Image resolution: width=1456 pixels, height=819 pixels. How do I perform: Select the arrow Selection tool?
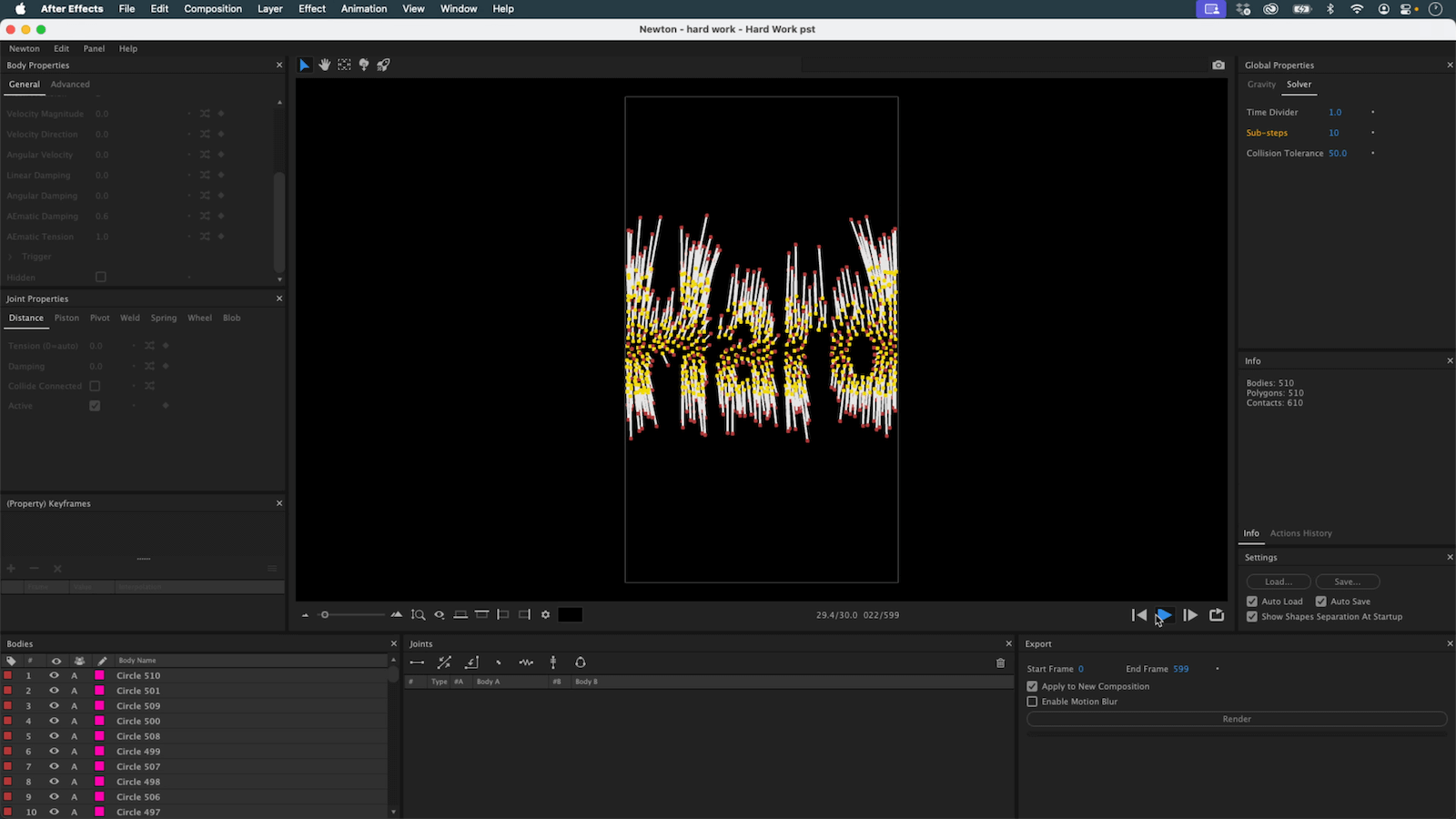305,65
